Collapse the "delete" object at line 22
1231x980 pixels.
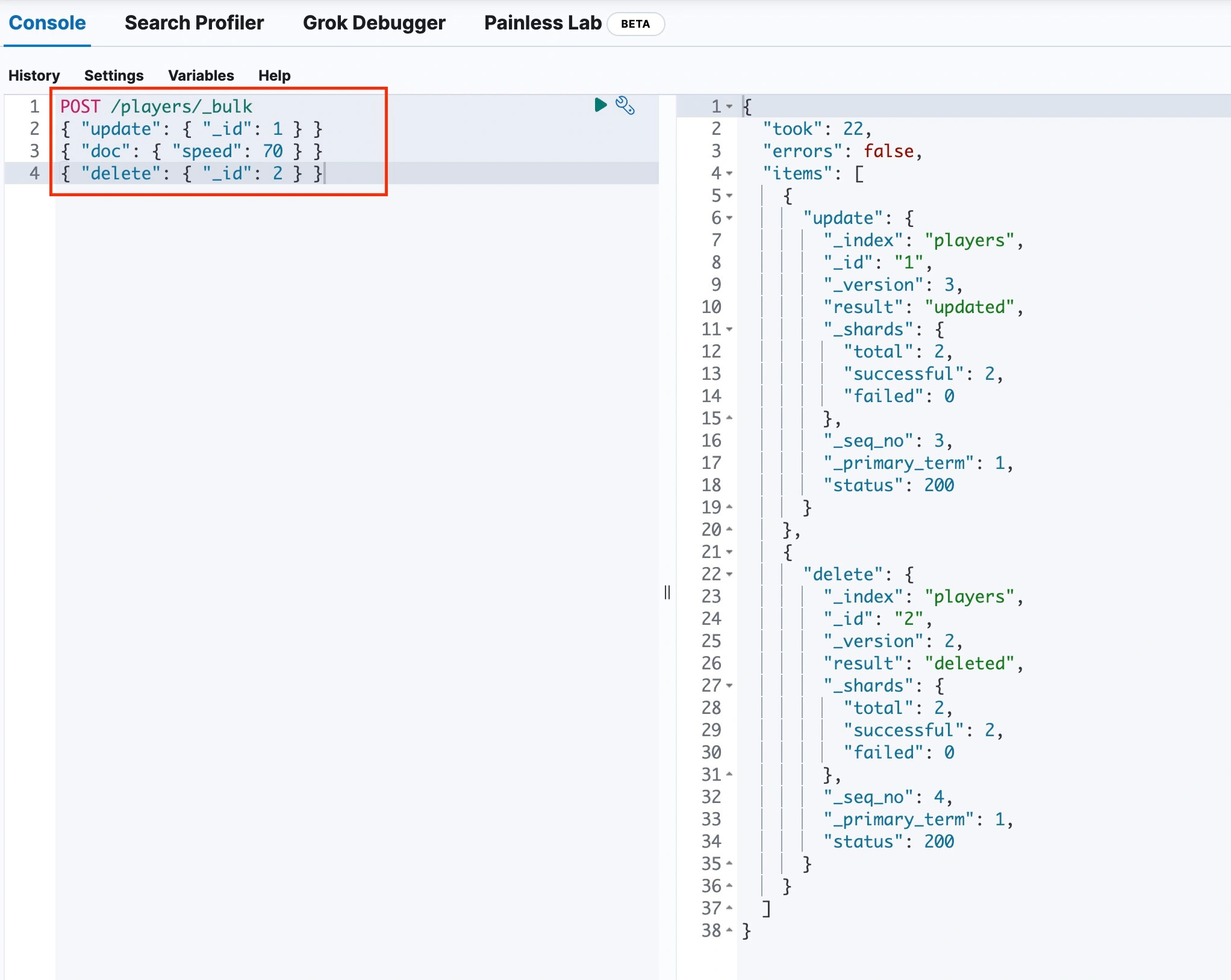pyautogui.click(x=729, y=574)
